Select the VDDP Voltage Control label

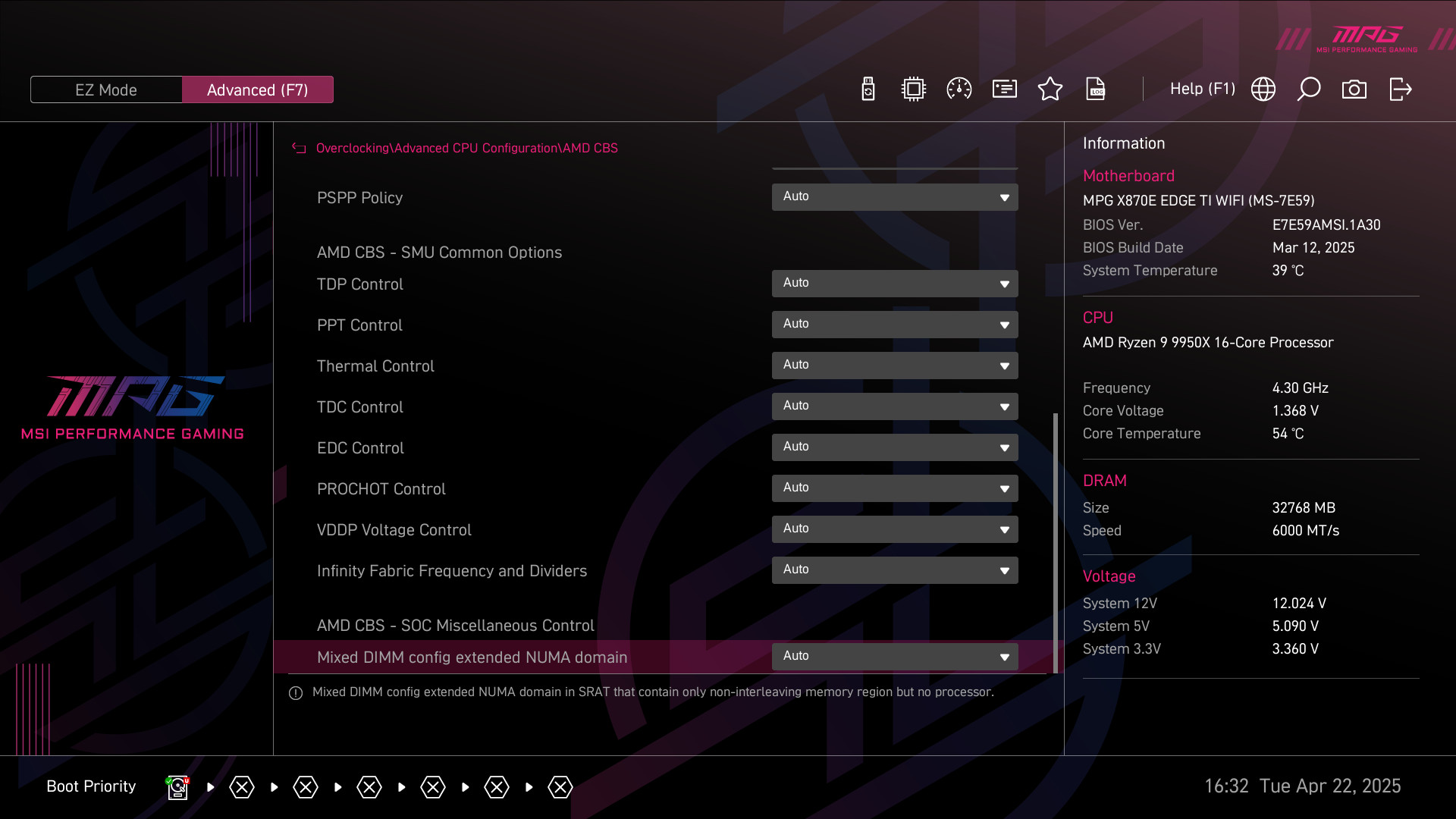394,530
